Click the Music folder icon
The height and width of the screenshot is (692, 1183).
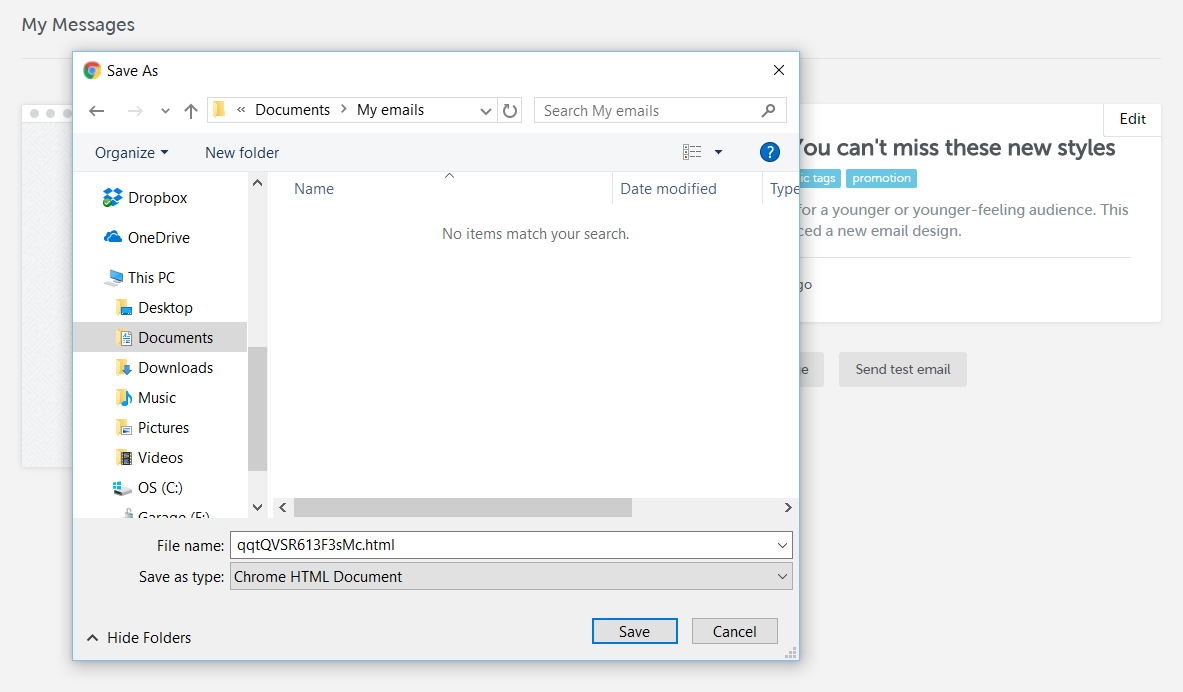pos(124,398)
